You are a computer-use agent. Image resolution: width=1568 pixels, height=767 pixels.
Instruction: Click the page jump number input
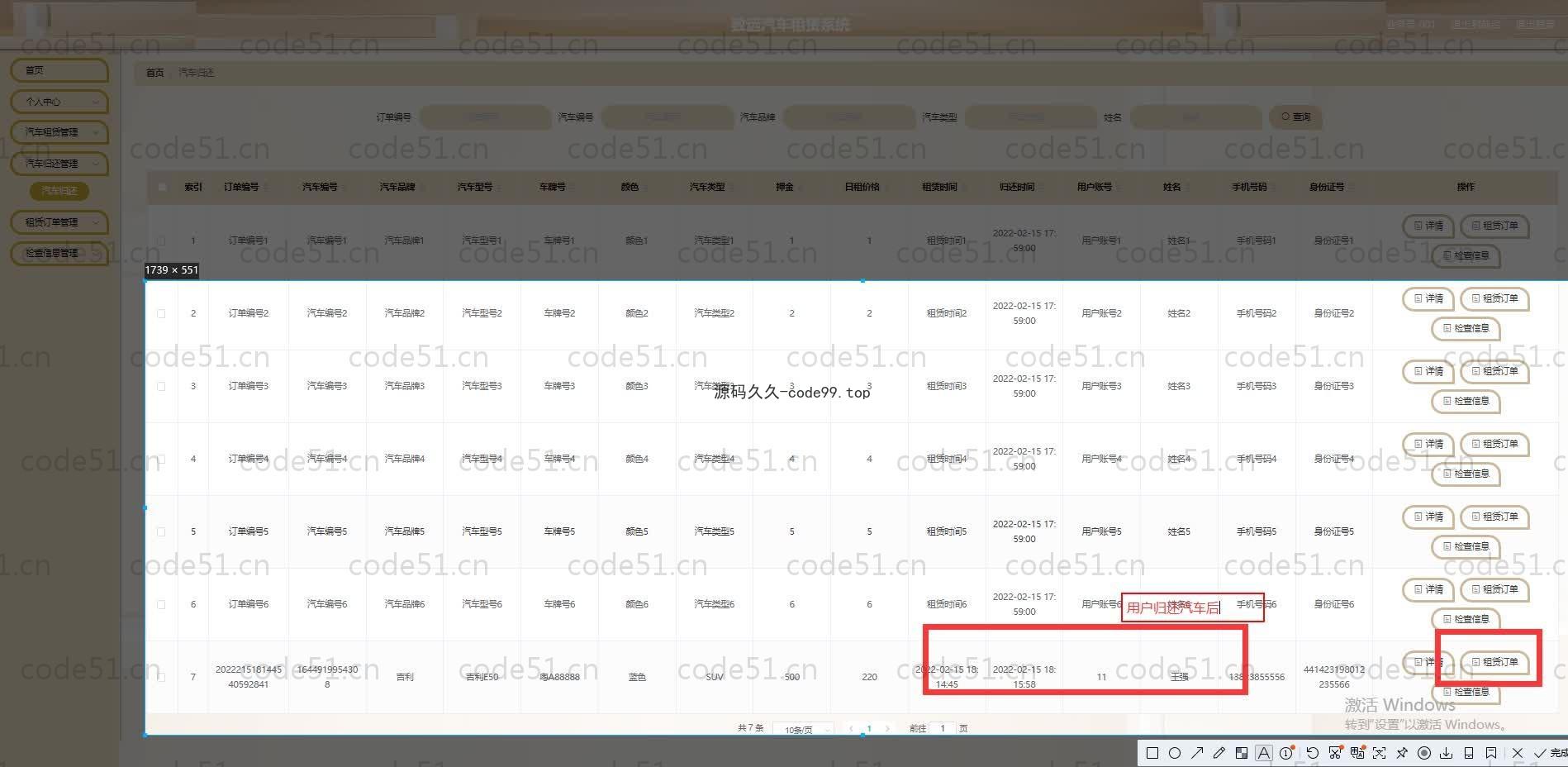click(x=942, y=729)
